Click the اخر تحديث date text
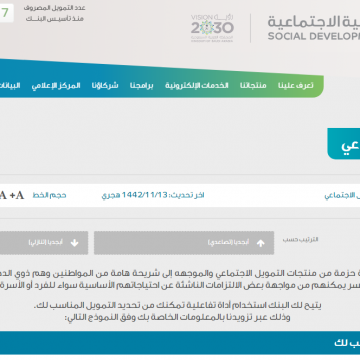Screen dimensions: 360x360 click(153, 195)
